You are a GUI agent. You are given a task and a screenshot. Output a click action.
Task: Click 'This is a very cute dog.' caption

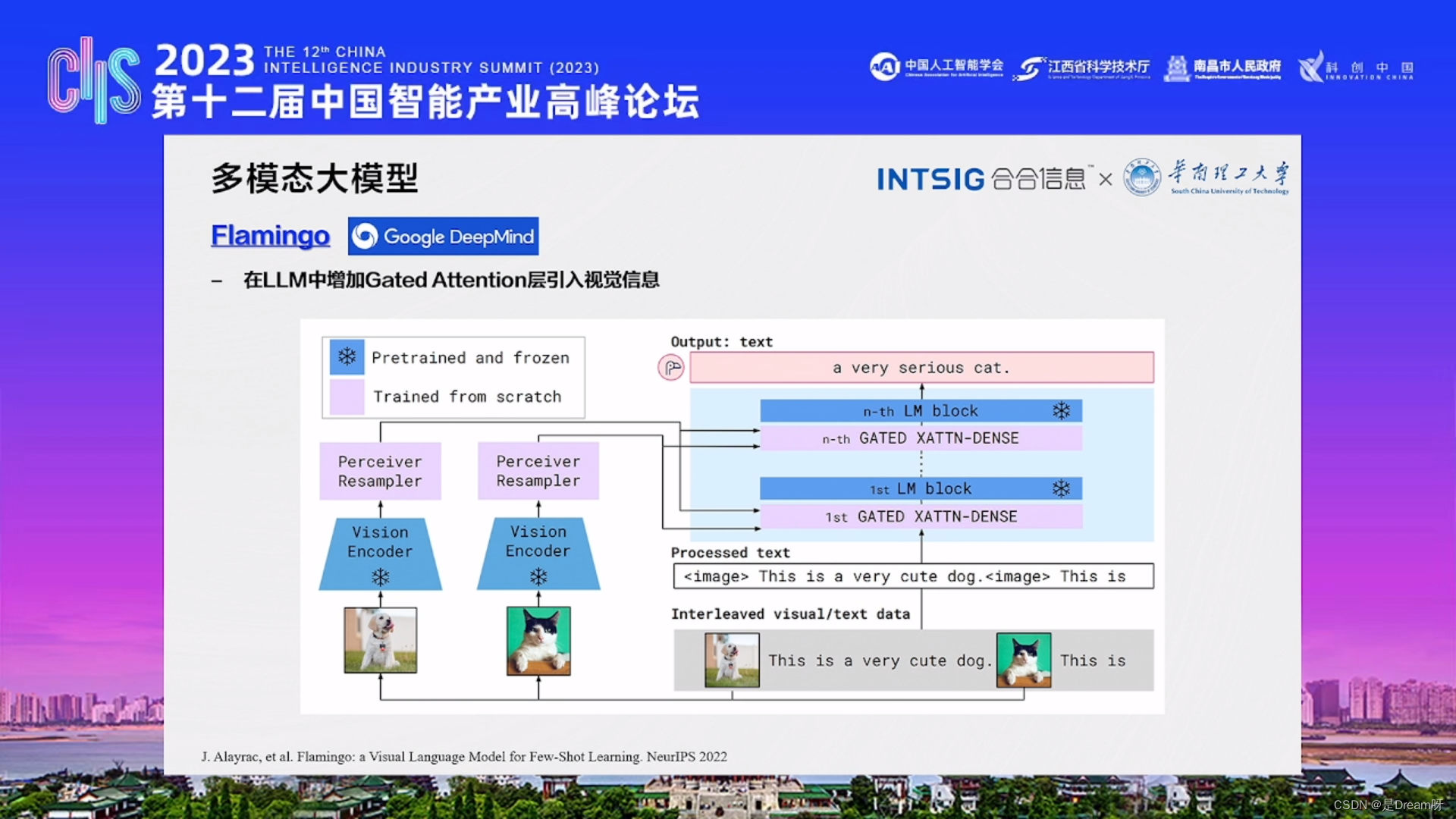coord(880,661)
